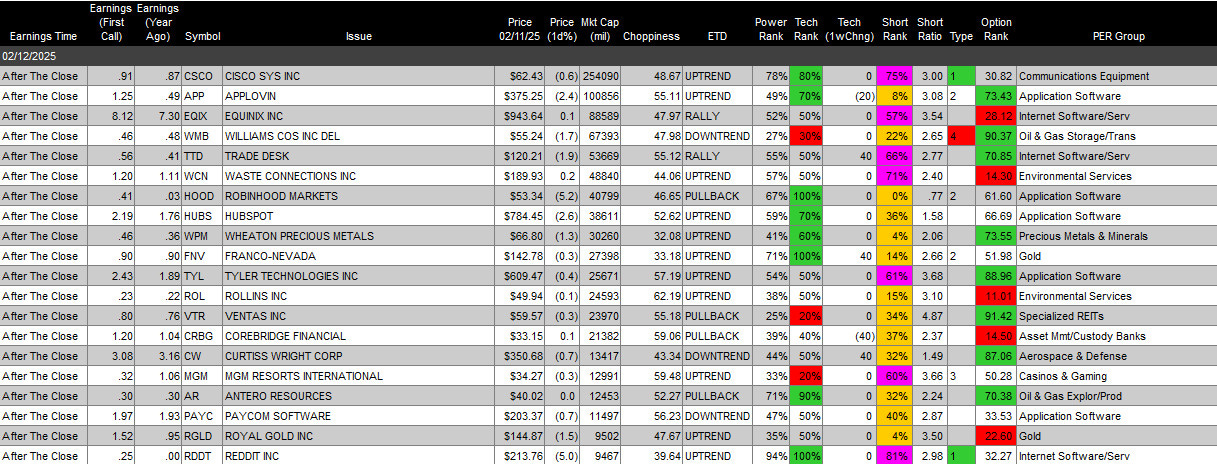Screen dimensions: 1217x464
Task: Click the 80% Tech Rank cell for CSCO
Action: point(806,76)
